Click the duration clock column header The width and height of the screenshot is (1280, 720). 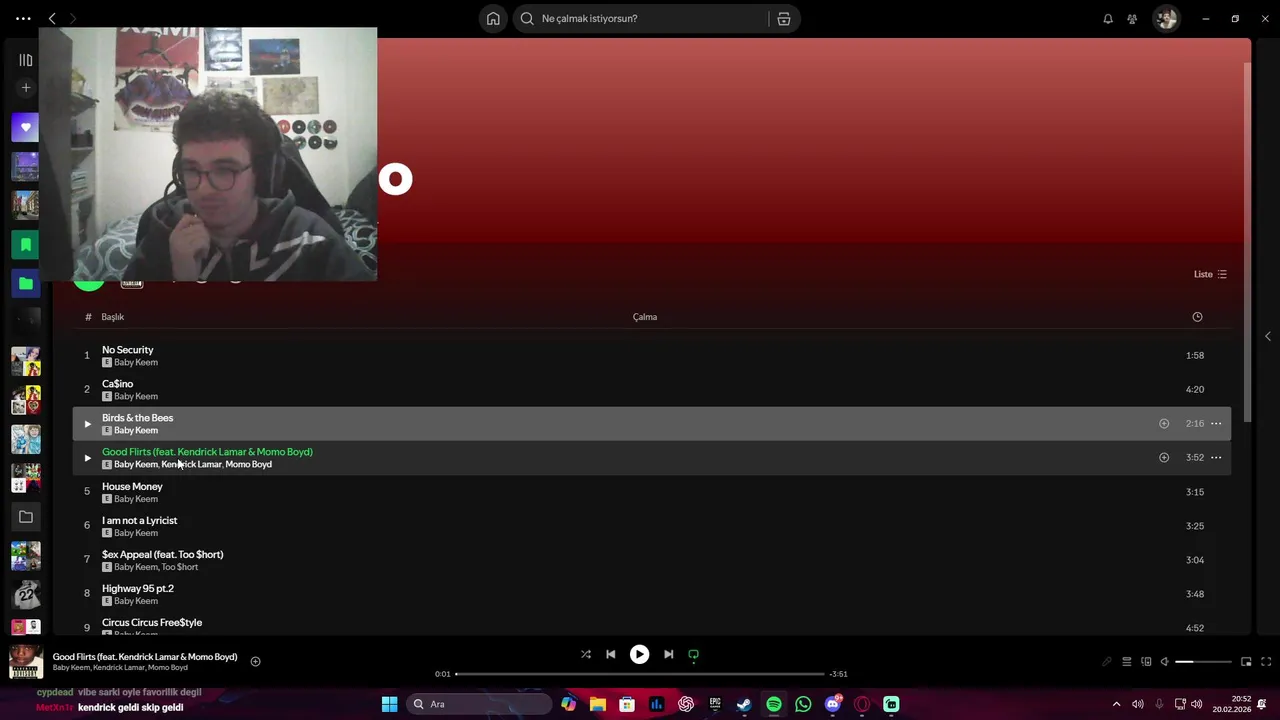(1197, 317)
